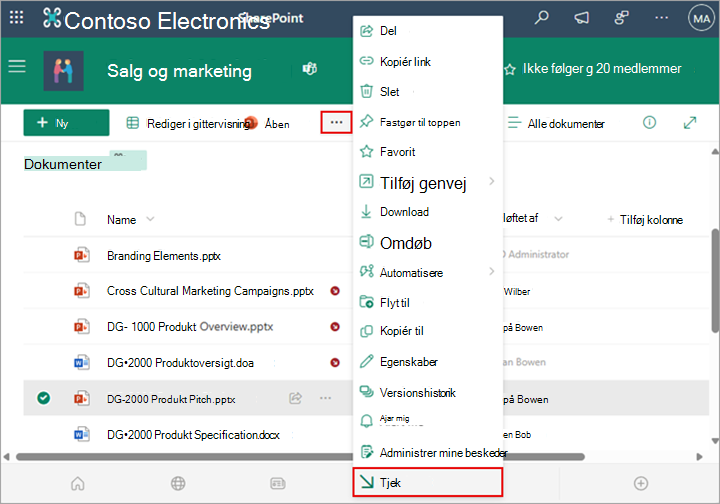Select Del from the context menu
Image resolution: width=720 pixels, height=504 pixels.
point(428,31)
